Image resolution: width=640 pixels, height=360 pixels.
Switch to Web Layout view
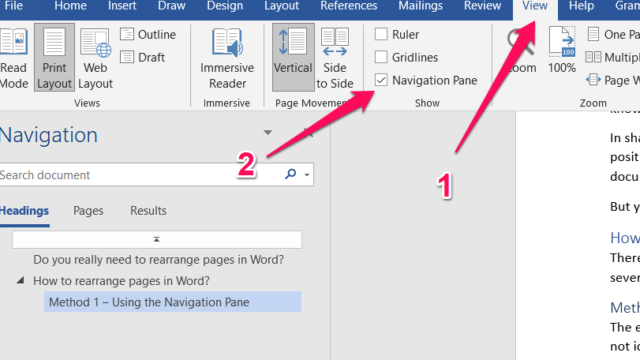click(95, 58)
